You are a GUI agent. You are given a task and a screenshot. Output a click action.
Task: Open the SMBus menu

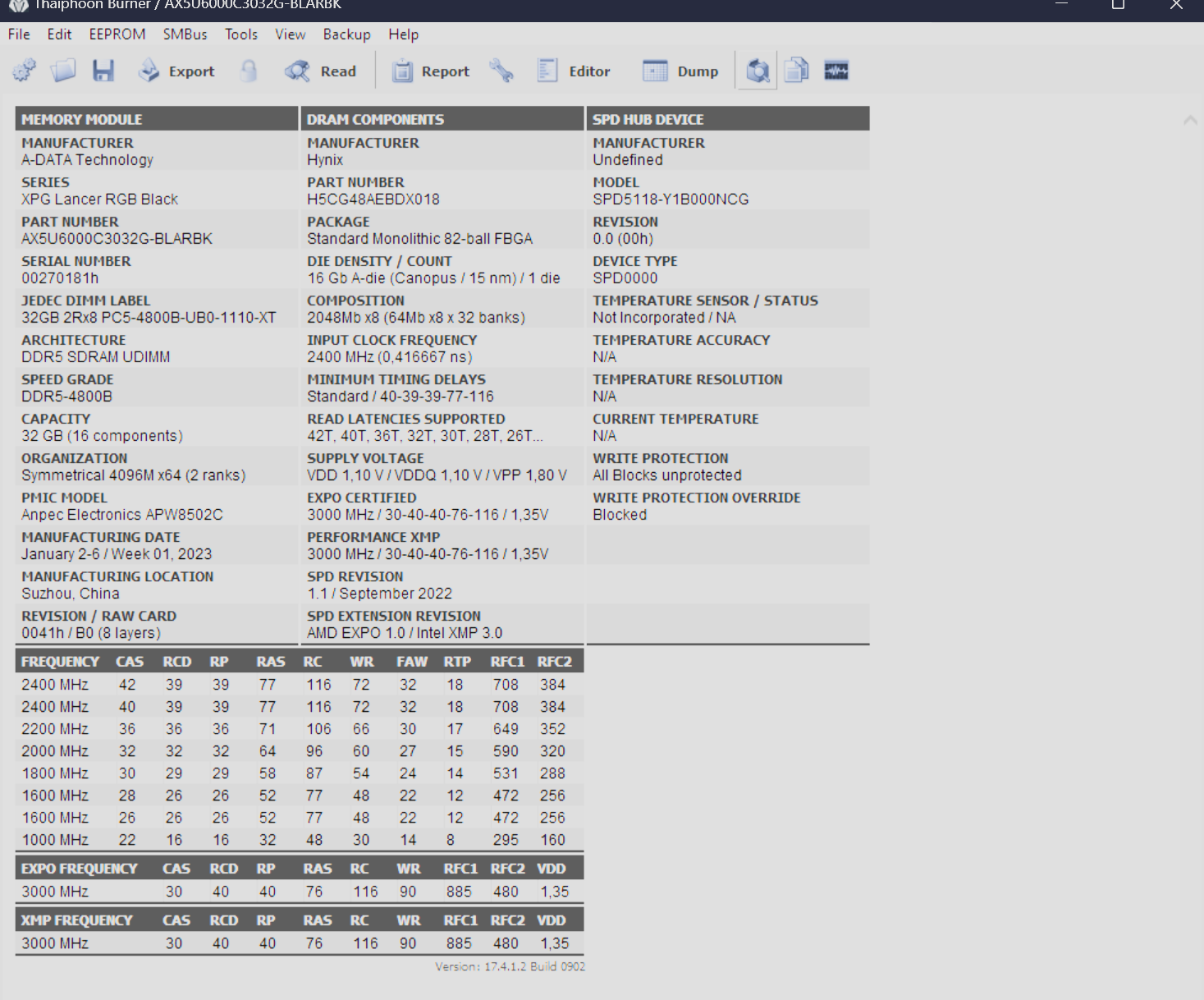click(184, 34)
